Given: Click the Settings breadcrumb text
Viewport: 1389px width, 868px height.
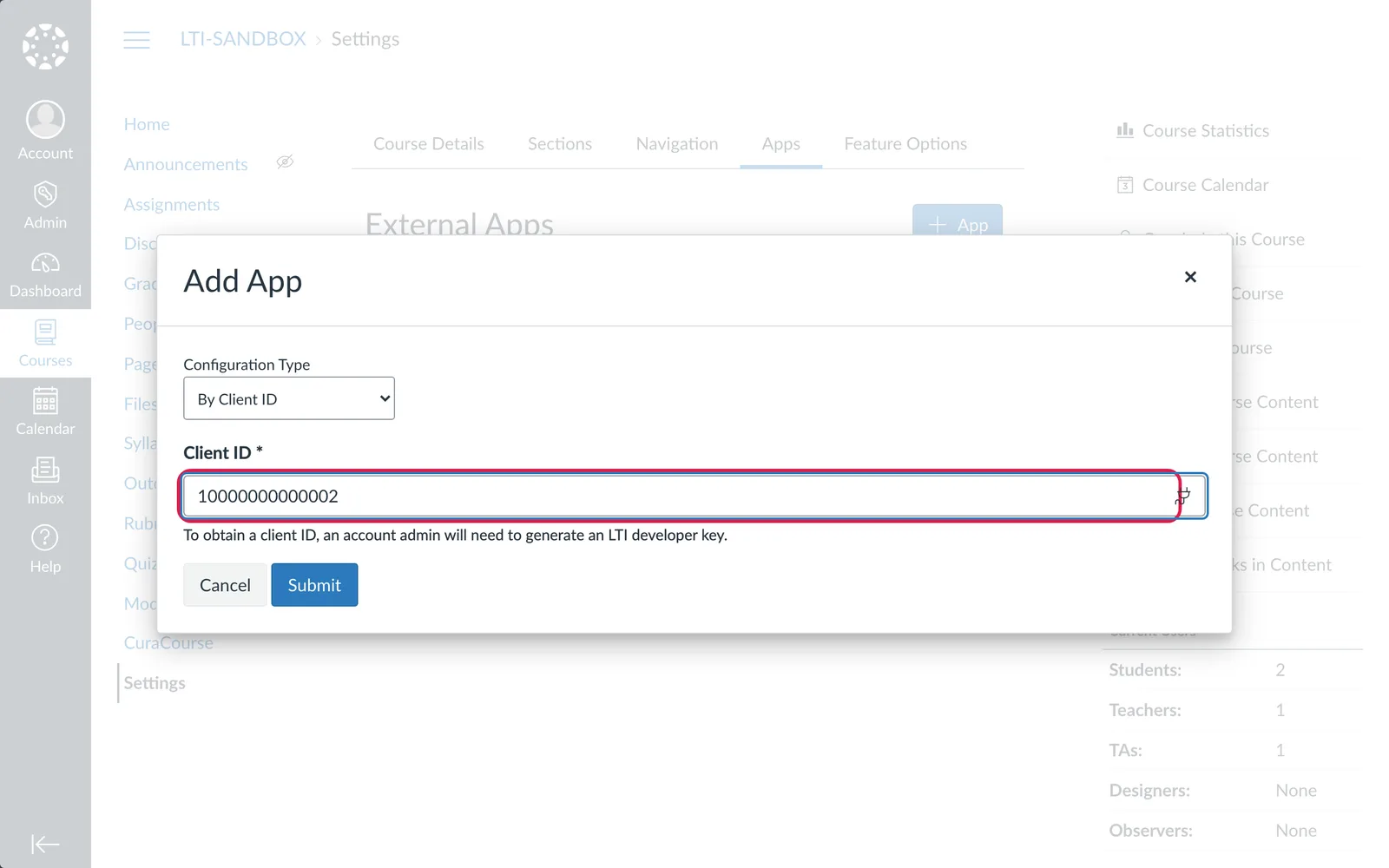Looking at the screenshot, I should point(365,39).
